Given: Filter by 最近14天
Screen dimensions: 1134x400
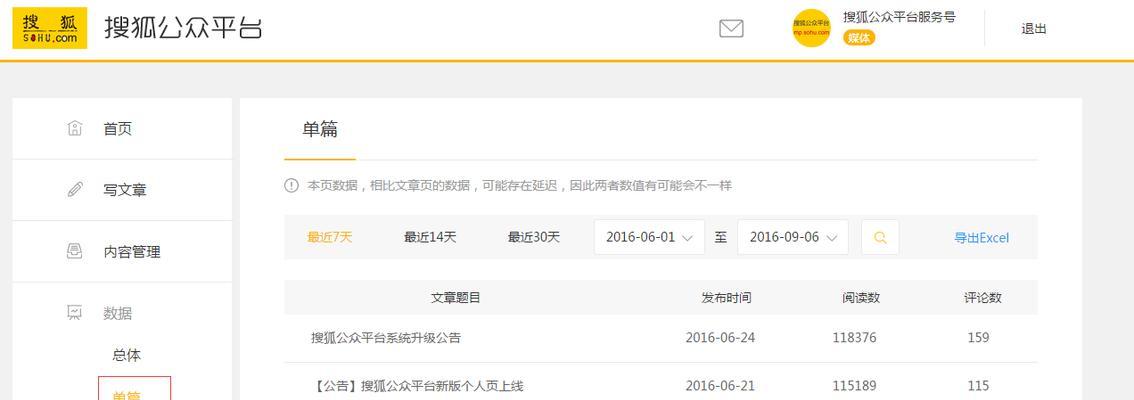Looking at the screenshot, I should point(430,237).
